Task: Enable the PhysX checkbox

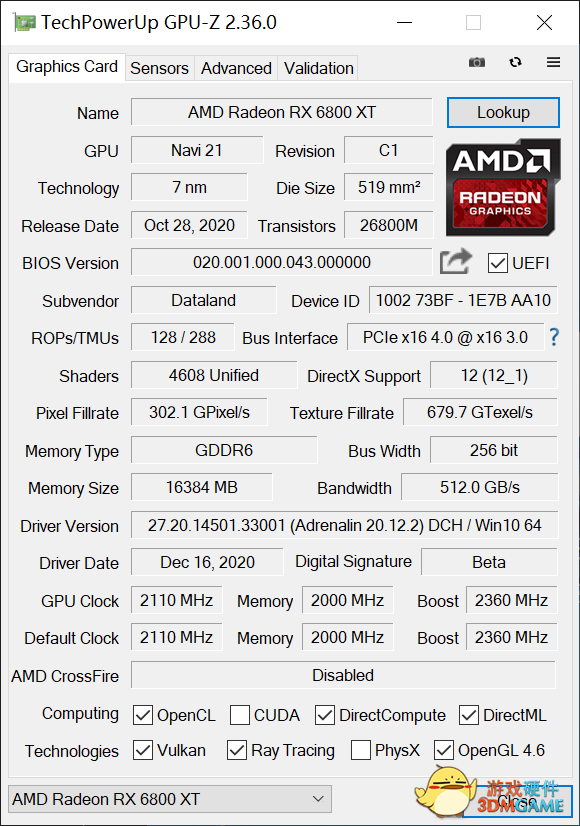Action: point(360,750)
